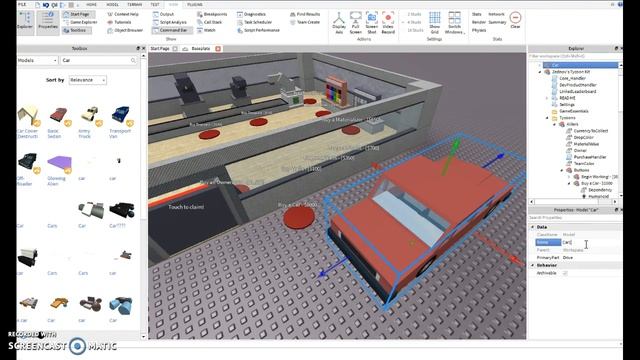Viewport: 640px width, 360px height.
Task: Open the Watch window
Action: [x=206, y=30]
